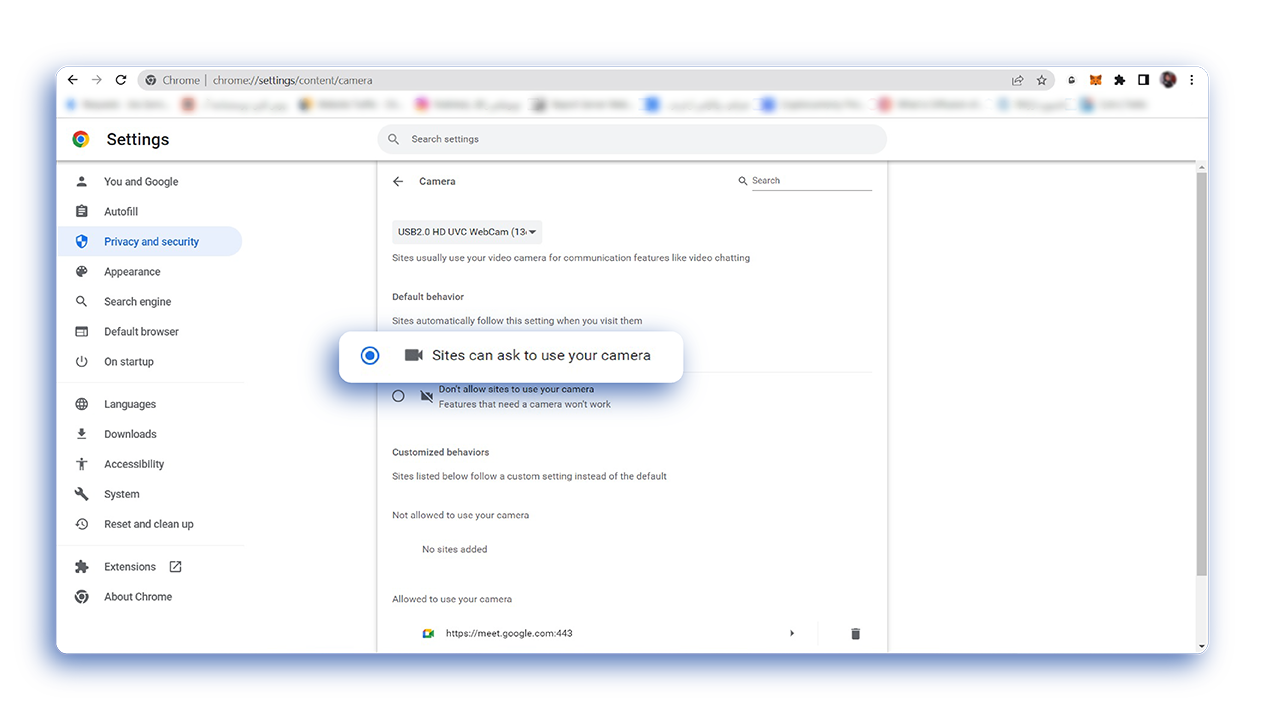This screenshot has width=1280, height=720.
Task: Open the Extensions puzzle icon in toolbar
Action: coord(1119,80)
